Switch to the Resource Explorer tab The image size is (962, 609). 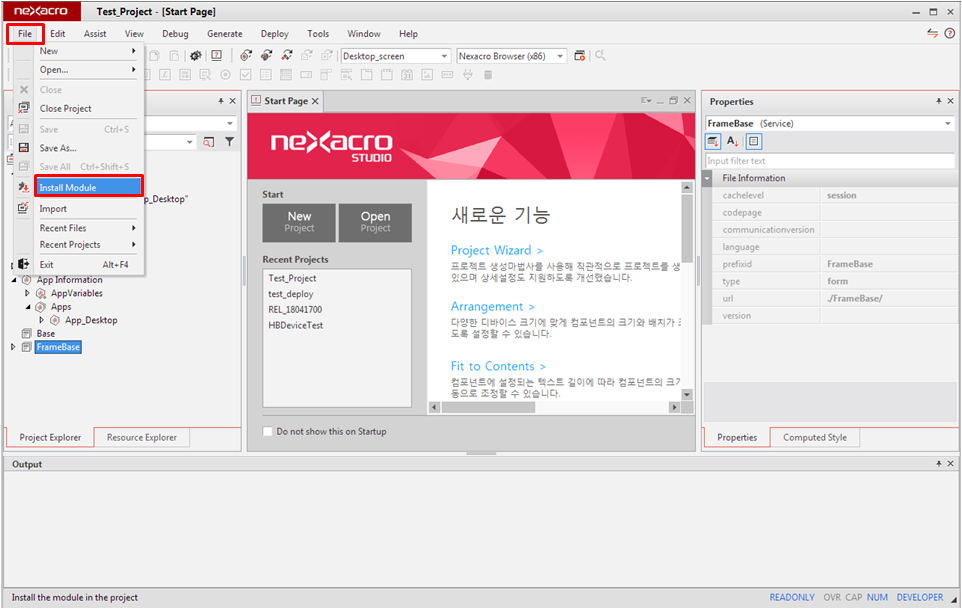coord(141,437)
